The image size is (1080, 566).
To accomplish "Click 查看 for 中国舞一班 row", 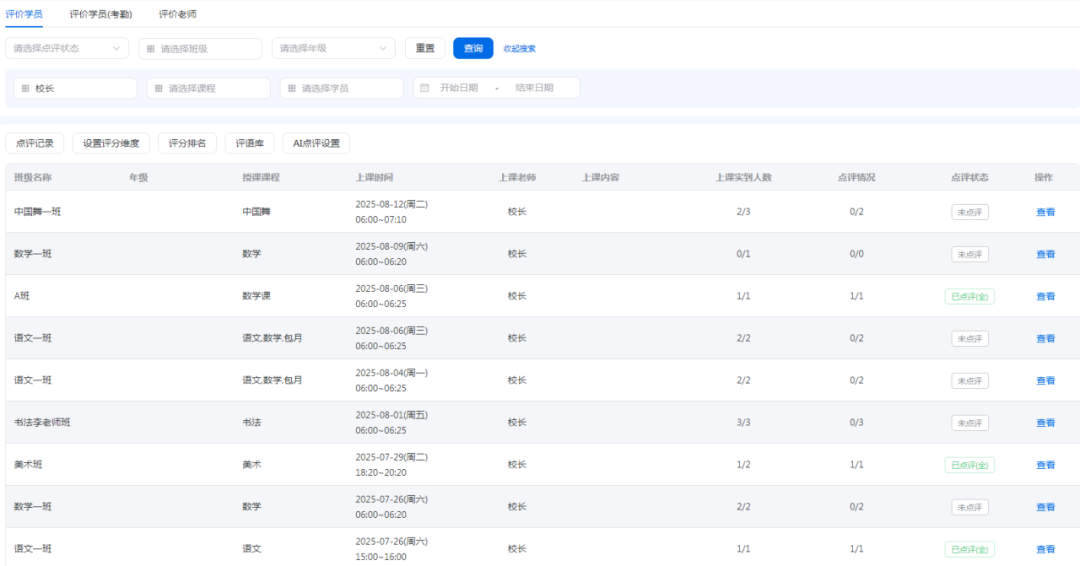I will point(1045,212).
